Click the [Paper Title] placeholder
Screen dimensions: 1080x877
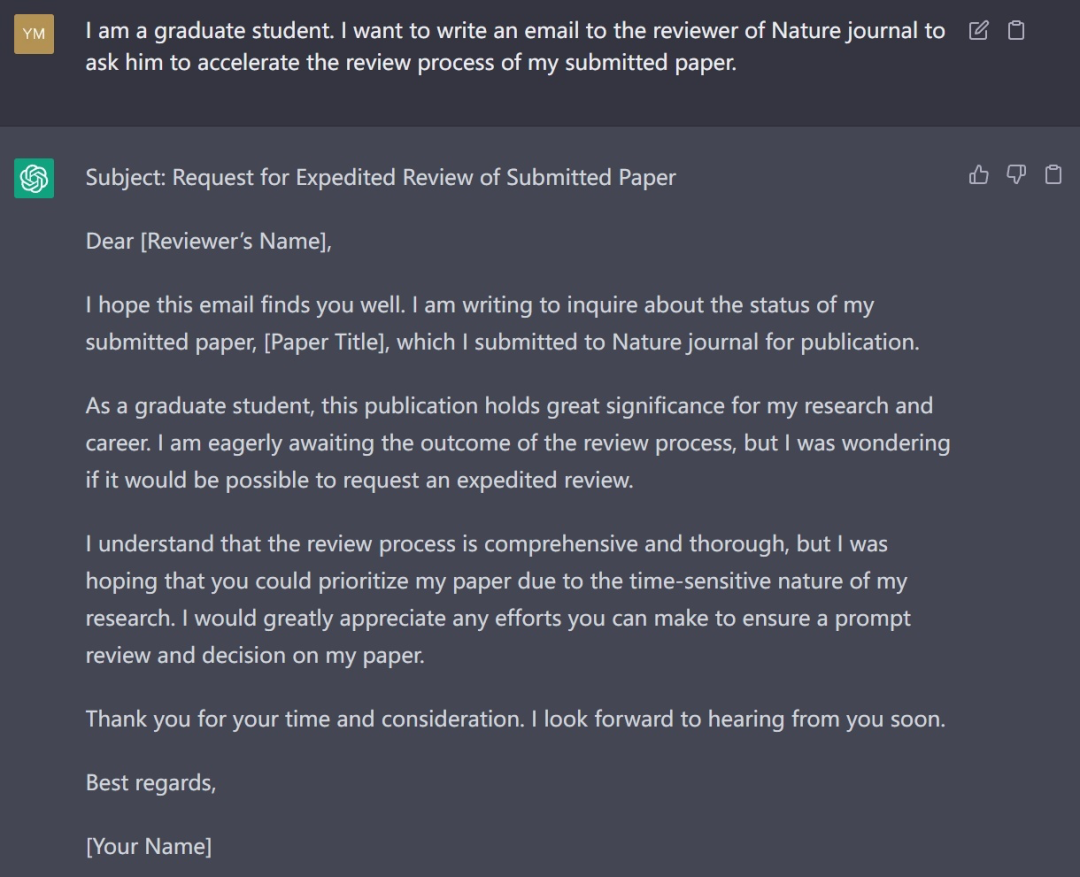tap(327, 342)
